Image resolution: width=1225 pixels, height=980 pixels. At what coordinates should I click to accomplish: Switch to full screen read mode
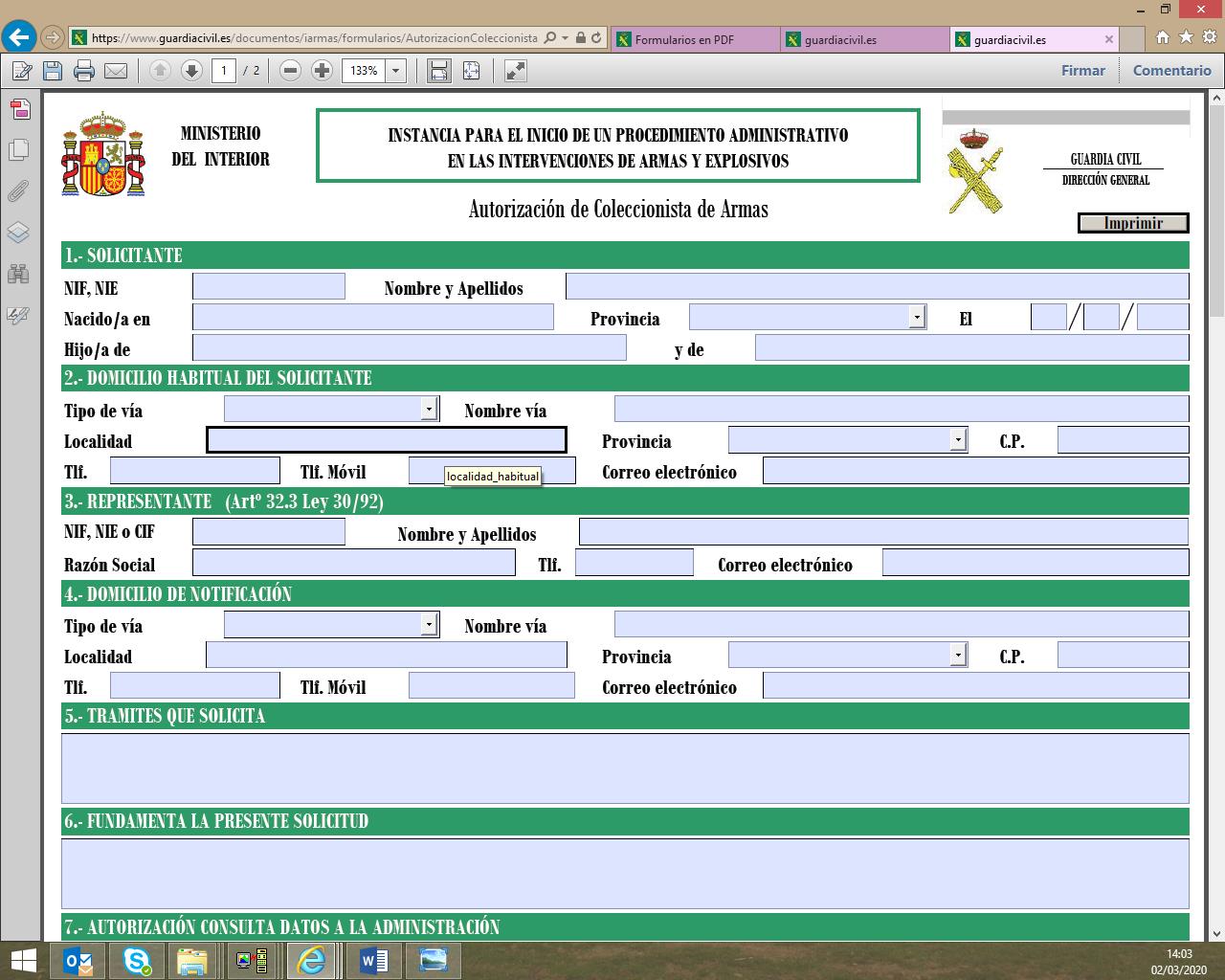point(516,71)
